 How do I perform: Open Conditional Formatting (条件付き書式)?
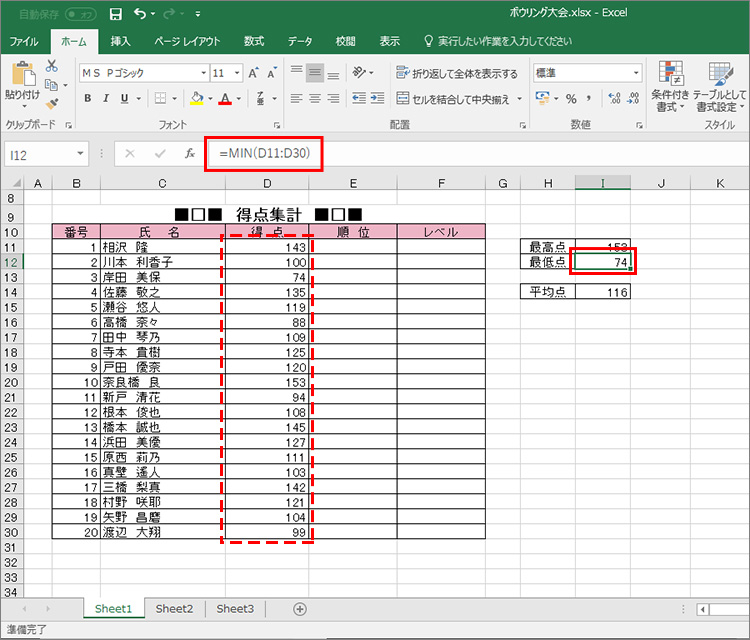[x=670, y=85]
